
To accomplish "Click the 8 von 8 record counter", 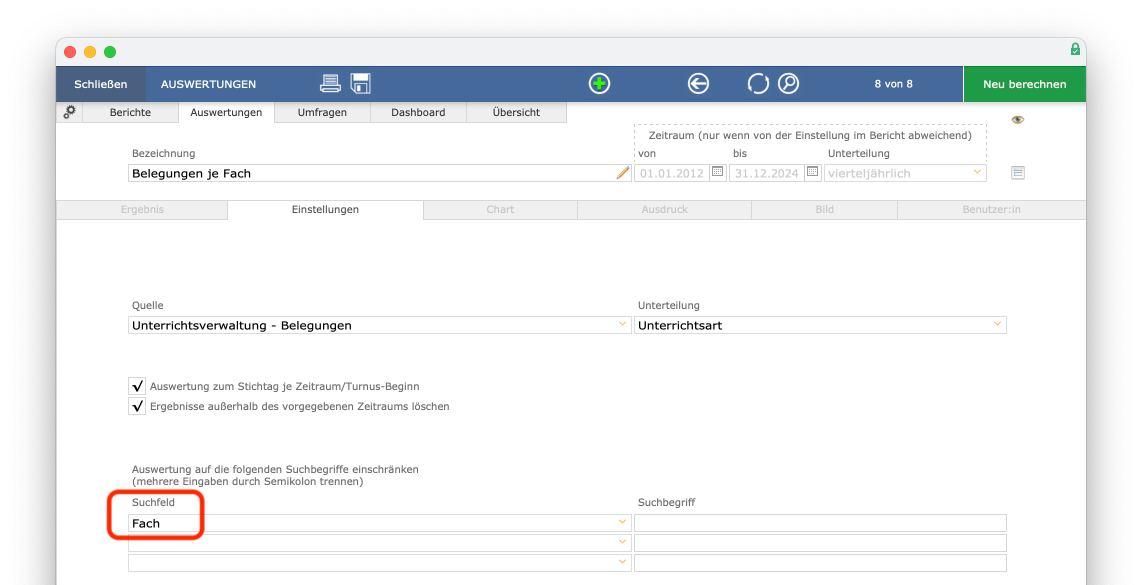I will click(894, 84).
